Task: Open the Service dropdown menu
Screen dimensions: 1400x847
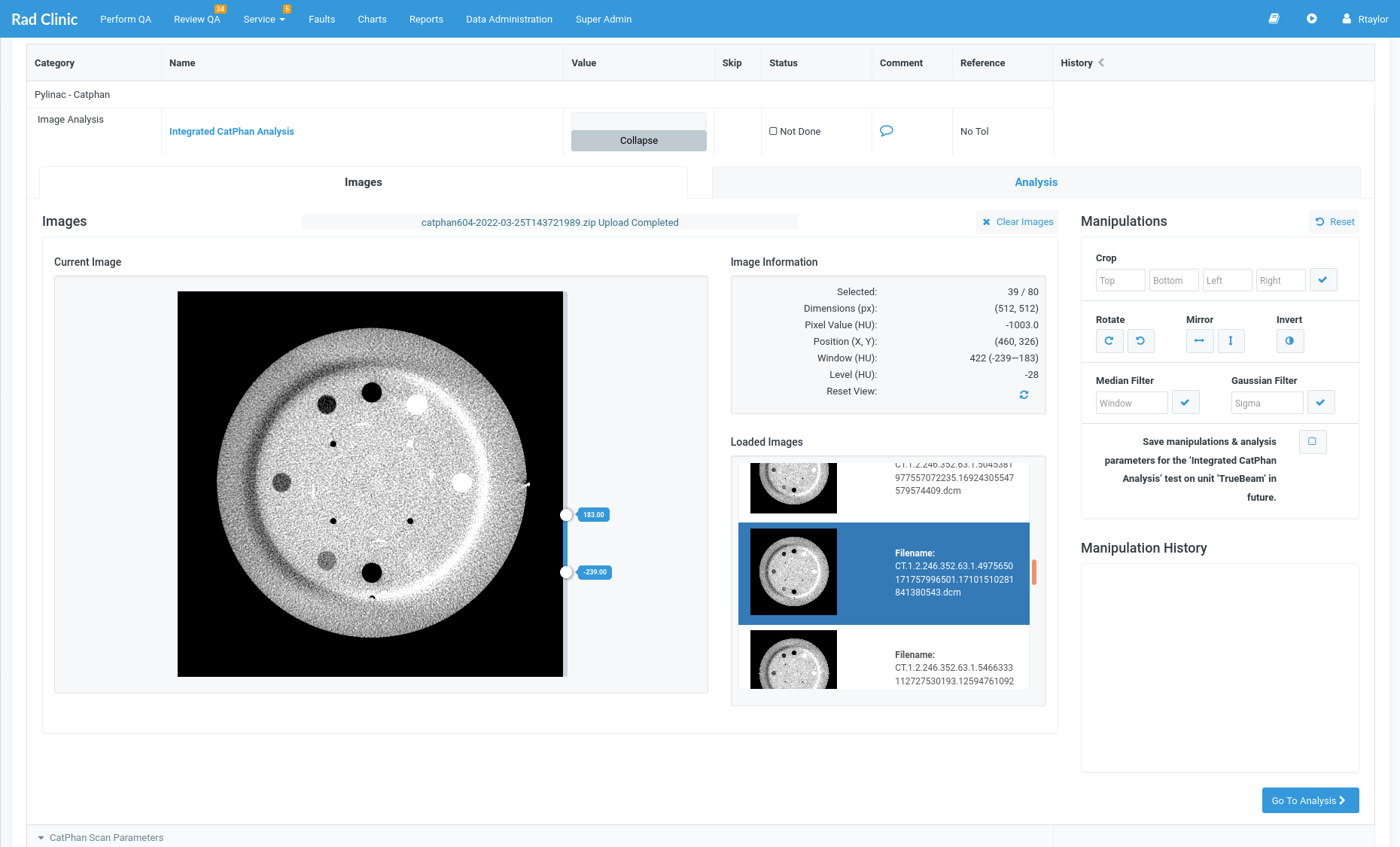Action: click(263, 19)
